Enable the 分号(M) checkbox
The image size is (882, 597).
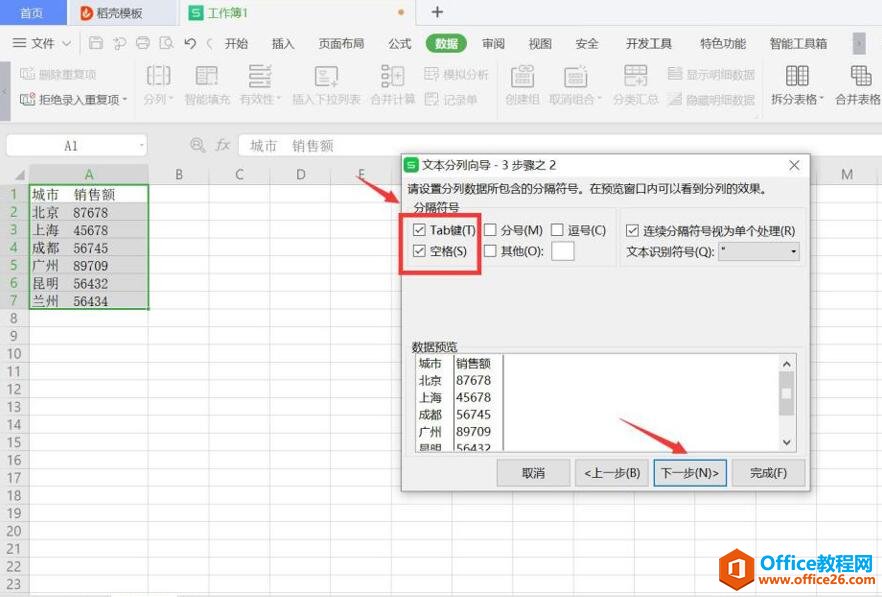[x=490, y=230]
